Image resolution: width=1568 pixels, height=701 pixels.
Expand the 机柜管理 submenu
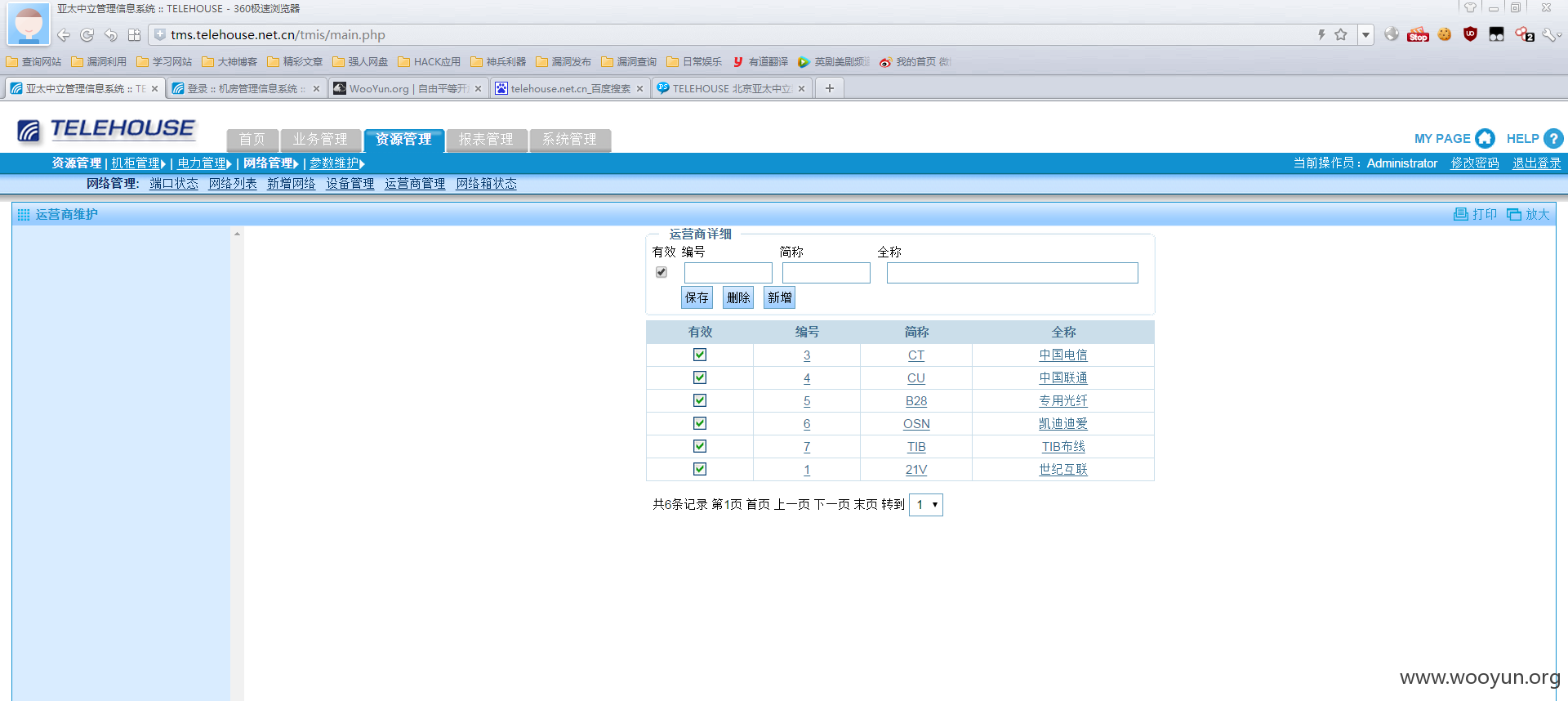click(138, 163)
